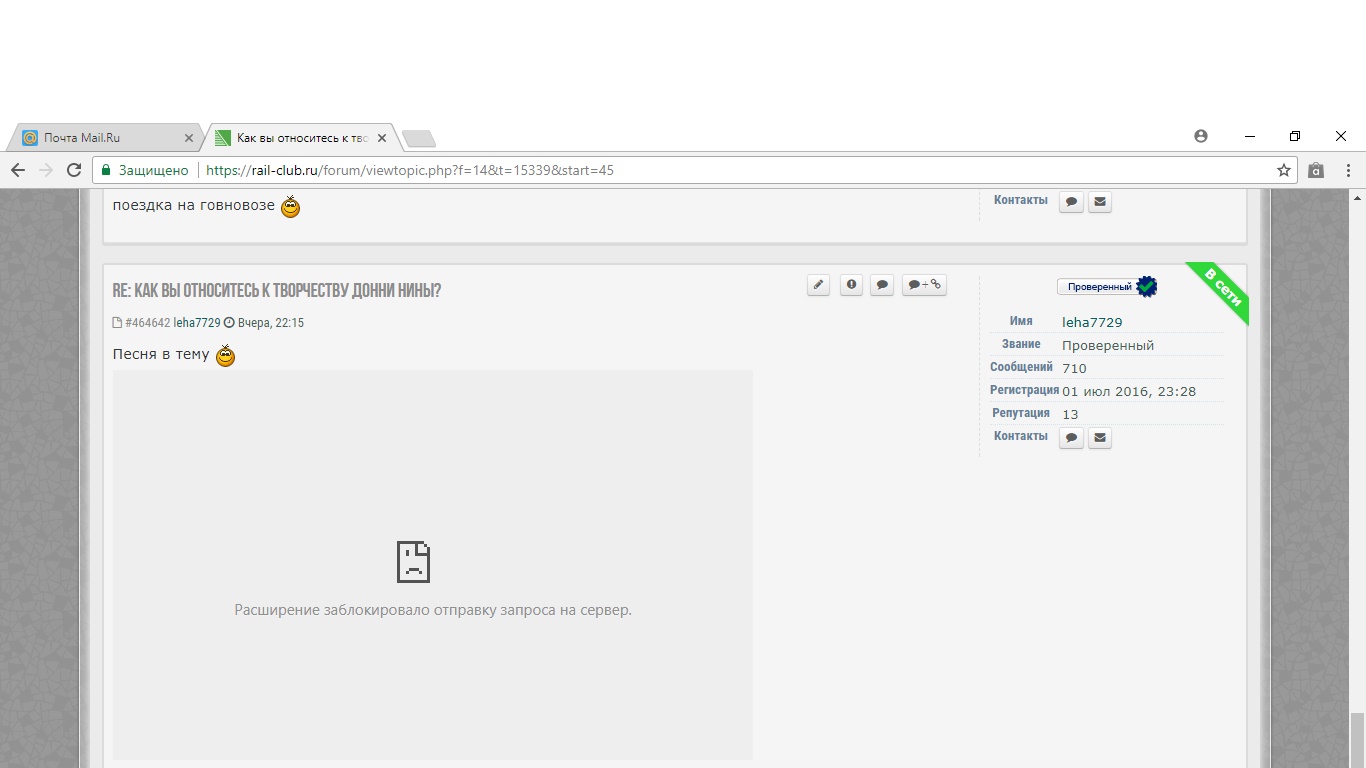The image size is (1366, 768).
Task: Open the Chrome user profile icon
Action: [x=1201, y=136]
